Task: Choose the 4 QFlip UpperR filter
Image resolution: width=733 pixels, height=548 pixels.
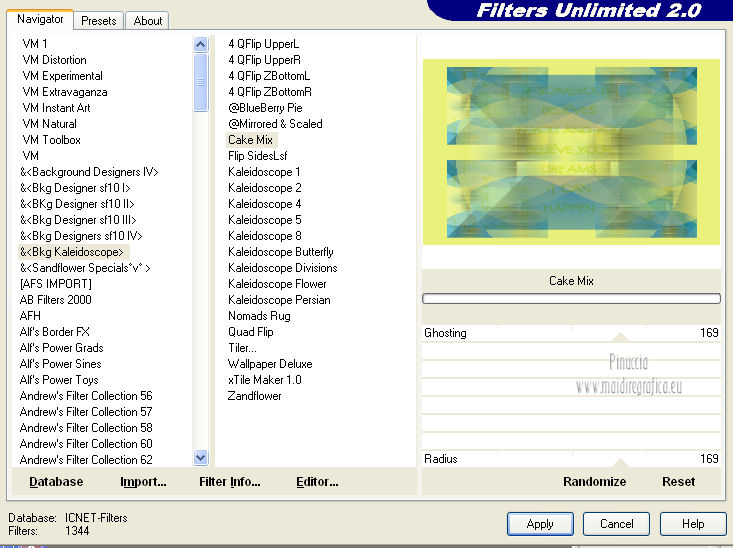Action: pyautogui.click(x=265, y=60)
